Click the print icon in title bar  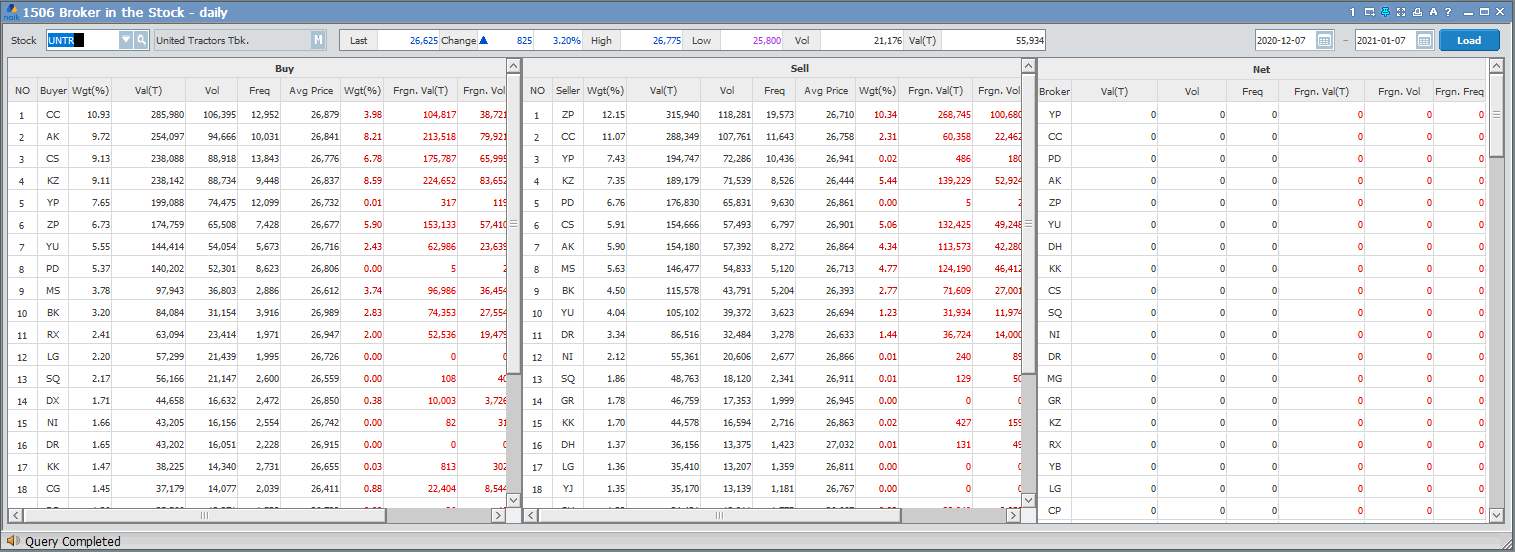tap(1417, 12)
